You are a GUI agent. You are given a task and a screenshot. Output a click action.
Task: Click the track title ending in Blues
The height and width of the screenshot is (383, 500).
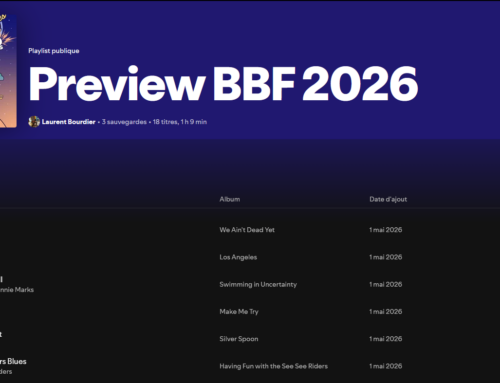(x=13, y=361)
